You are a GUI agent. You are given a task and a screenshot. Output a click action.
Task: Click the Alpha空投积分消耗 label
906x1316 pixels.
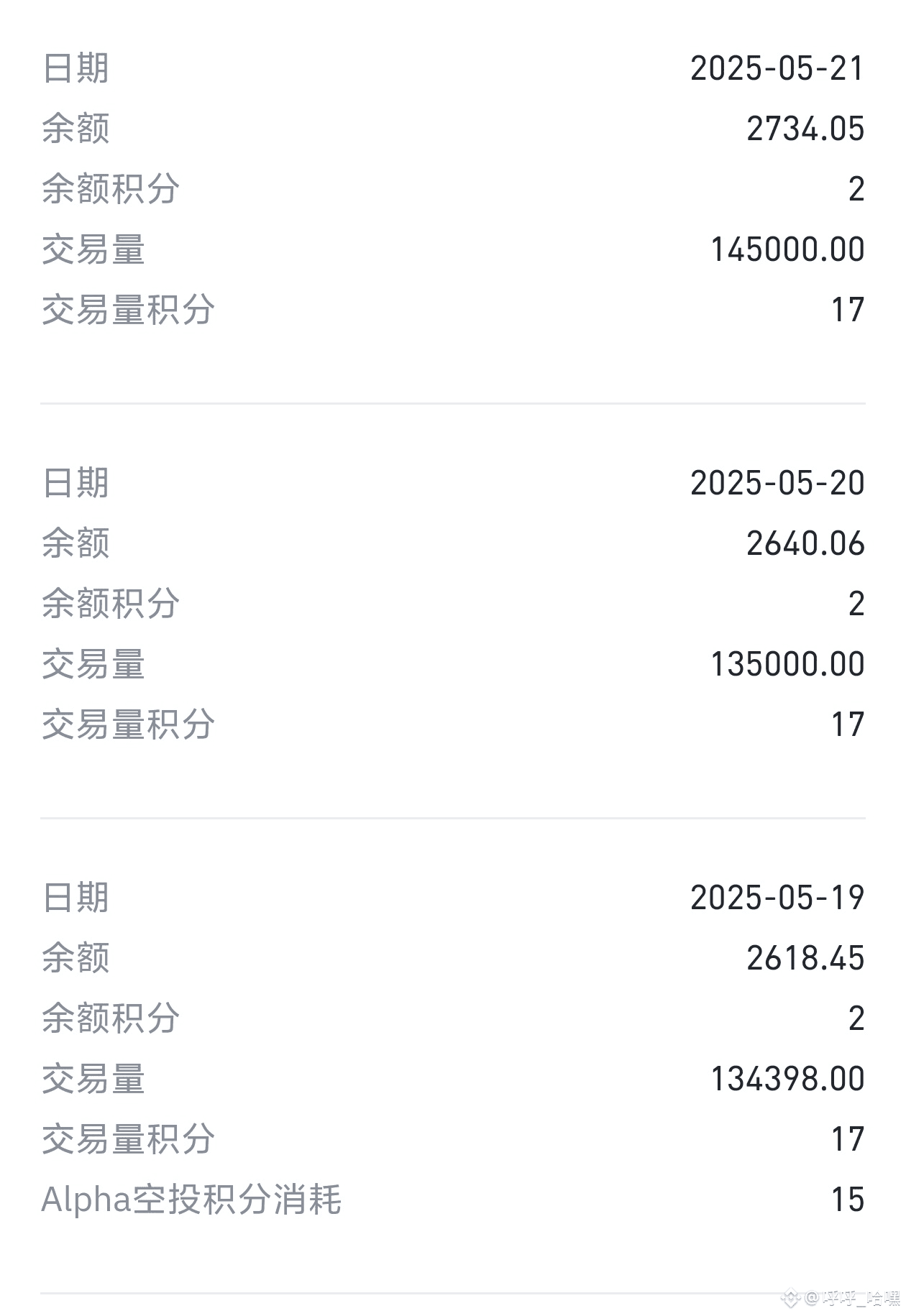[191, 1200]
